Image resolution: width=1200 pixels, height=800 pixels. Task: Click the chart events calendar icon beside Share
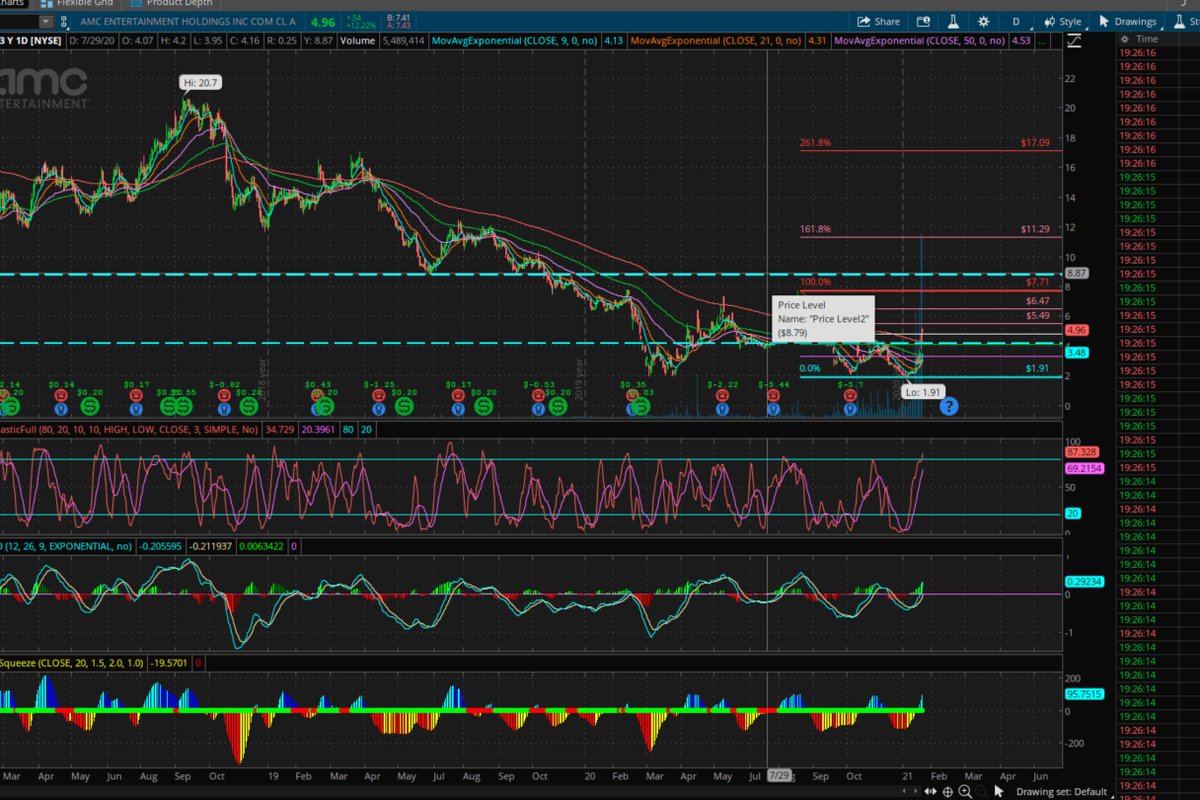click(924, 21)
